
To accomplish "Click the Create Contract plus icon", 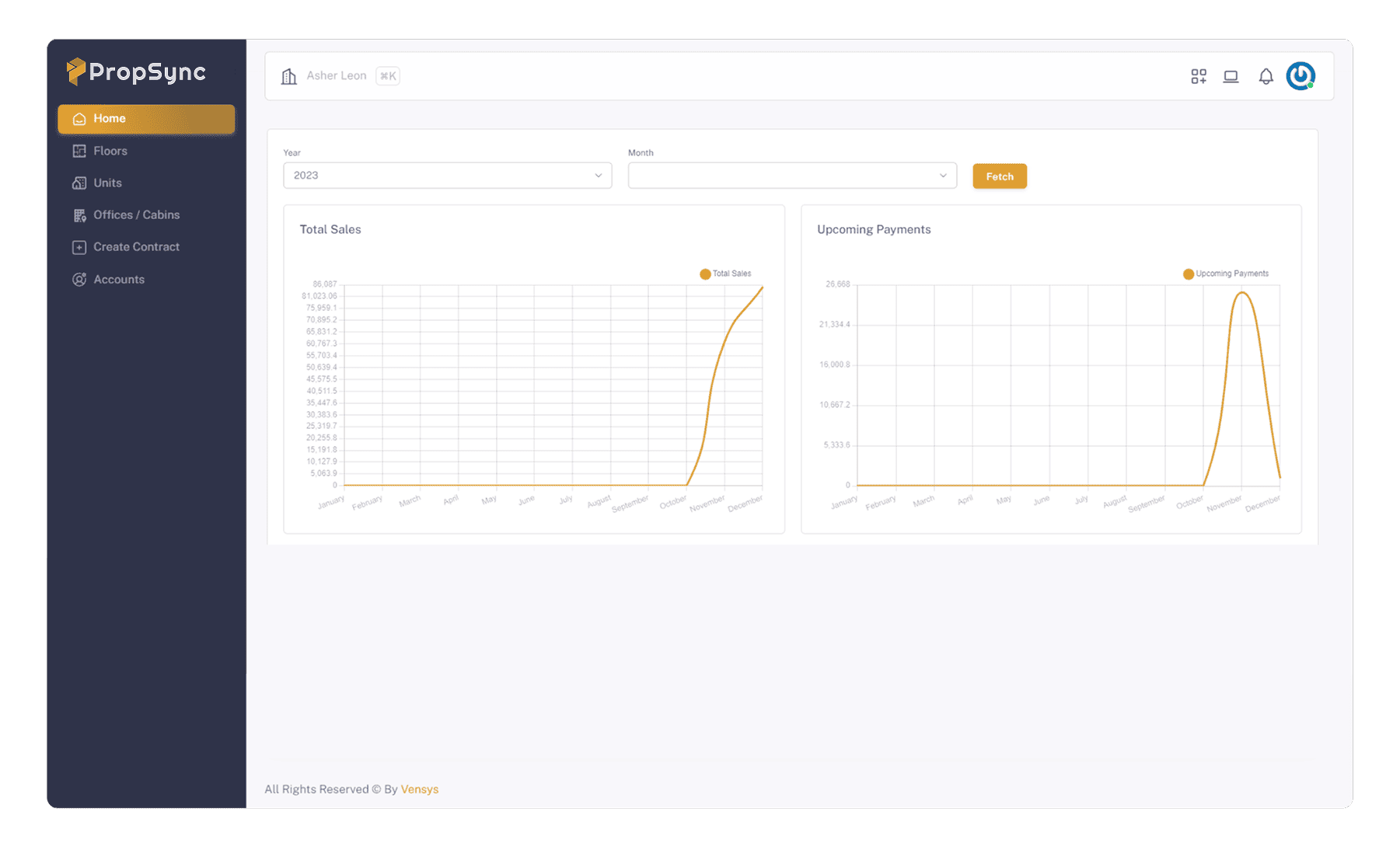I will pos(79,247).
